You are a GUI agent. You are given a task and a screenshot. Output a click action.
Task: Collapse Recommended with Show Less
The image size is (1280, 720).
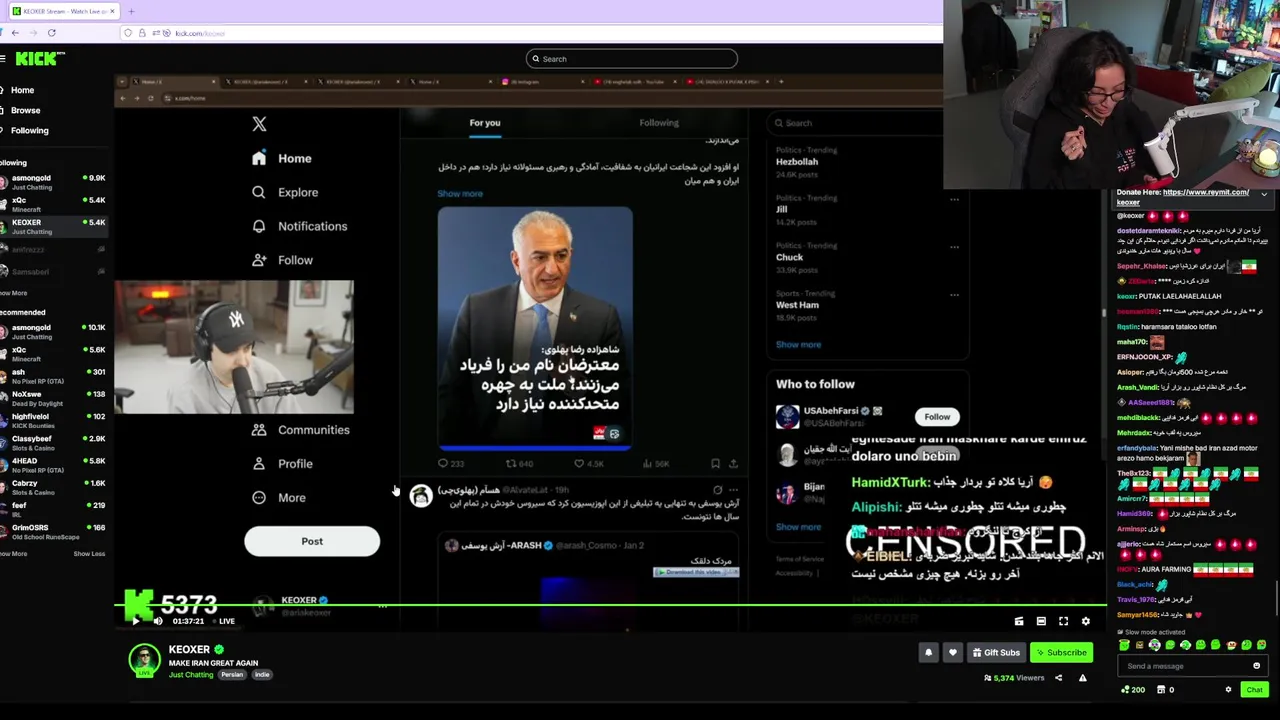89,554
